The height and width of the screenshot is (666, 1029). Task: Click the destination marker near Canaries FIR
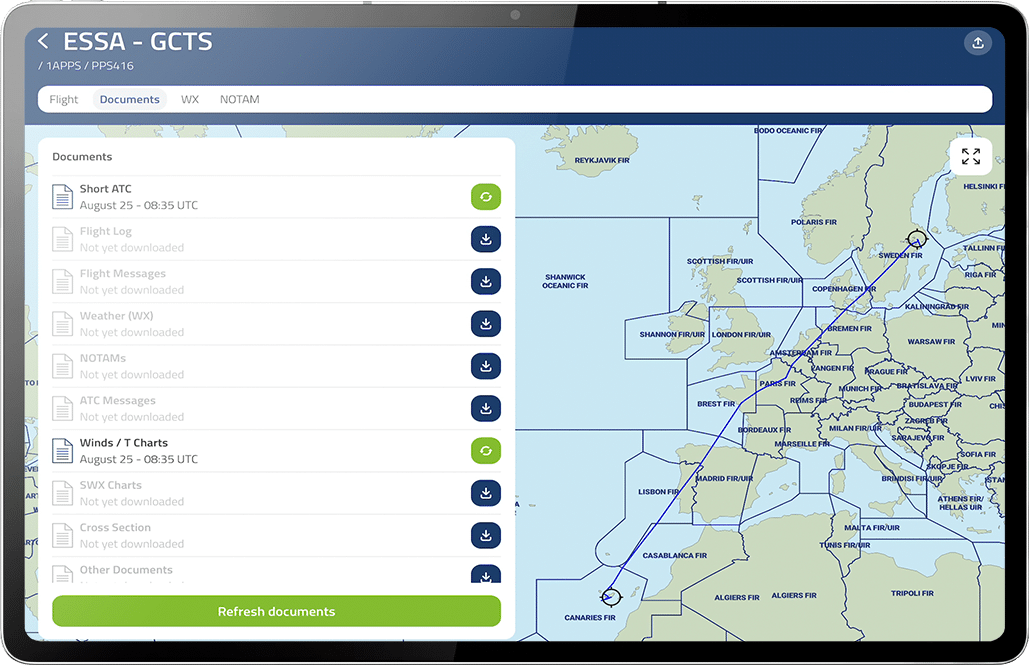point(611,597)
